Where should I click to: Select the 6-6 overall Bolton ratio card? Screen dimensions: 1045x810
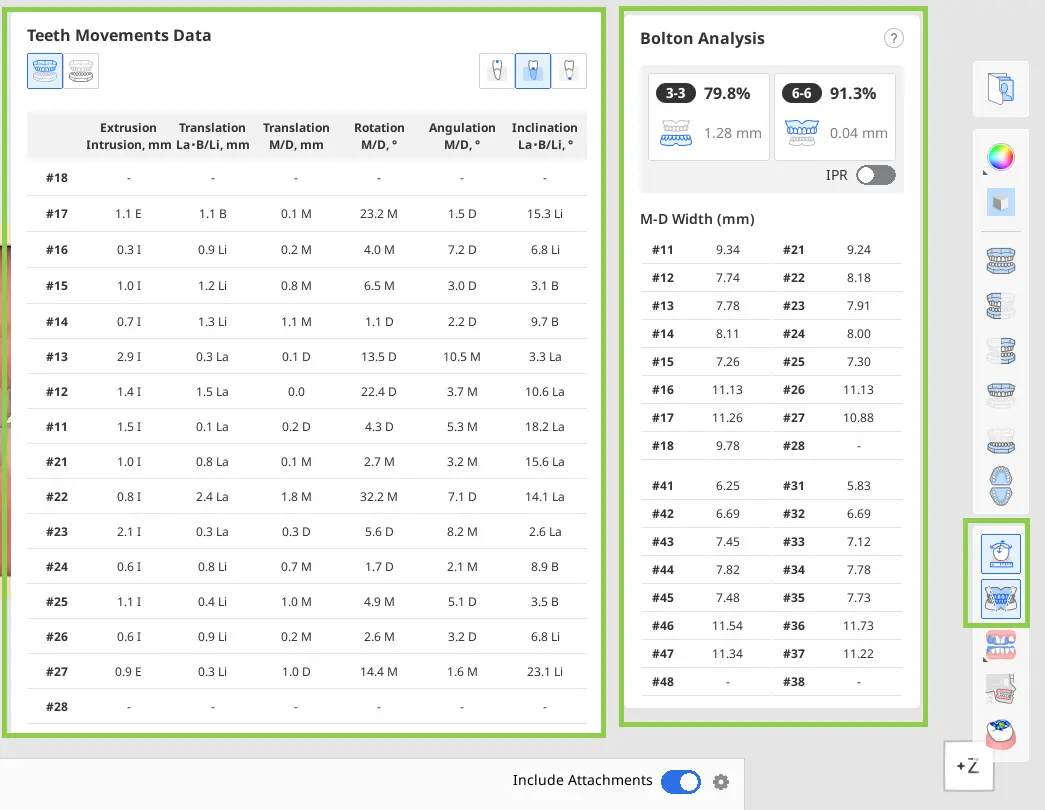(x=834, y=117)
